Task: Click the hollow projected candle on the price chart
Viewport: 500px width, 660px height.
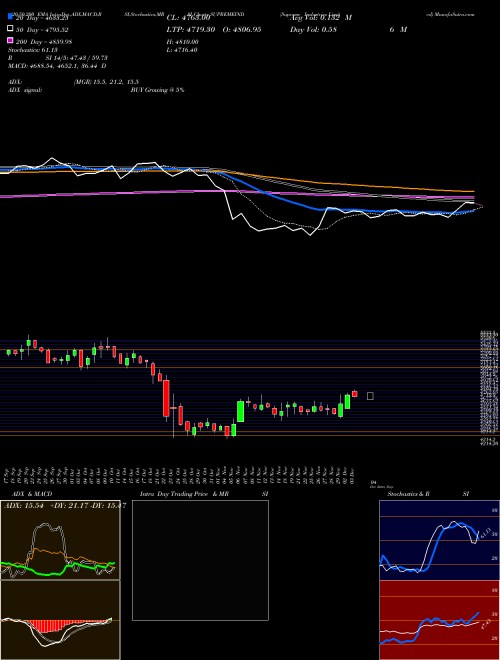Action: (370, 396)
